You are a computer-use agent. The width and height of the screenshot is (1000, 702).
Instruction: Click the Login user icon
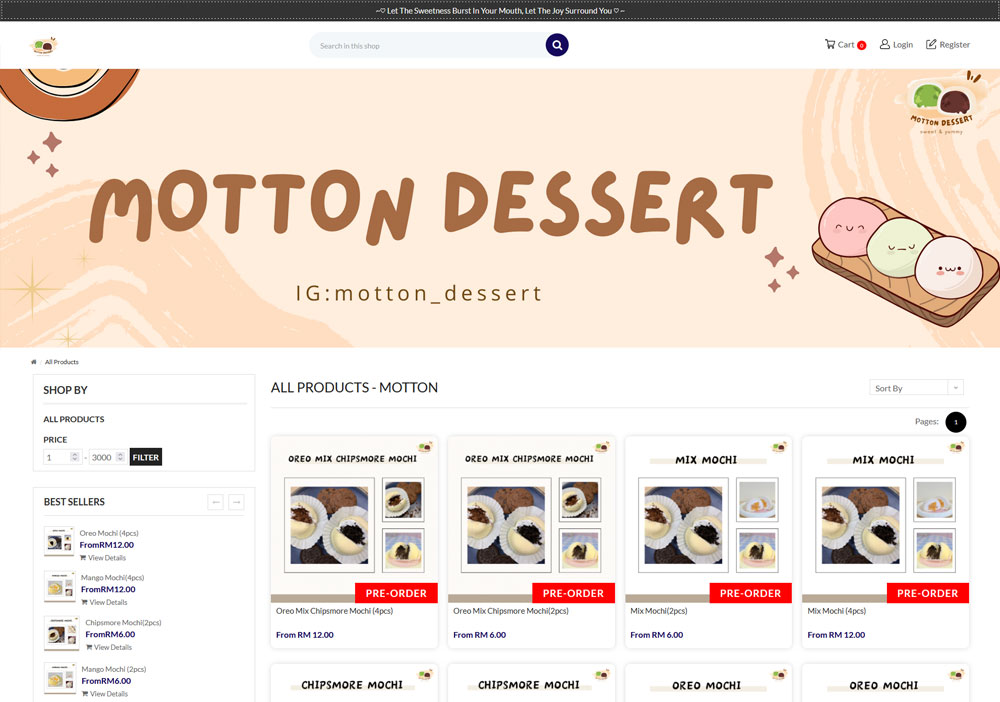(x=885, y=44)
